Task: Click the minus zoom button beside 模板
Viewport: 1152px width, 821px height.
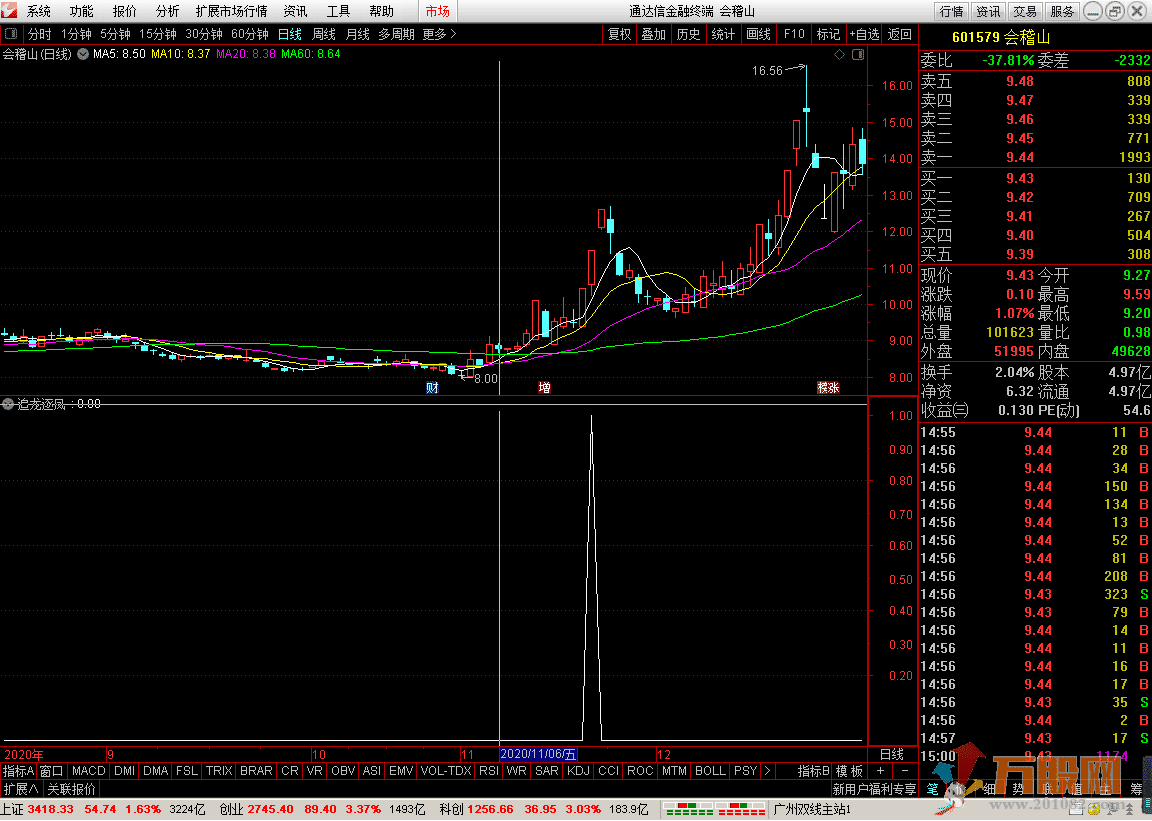Action: pos(904,771)
